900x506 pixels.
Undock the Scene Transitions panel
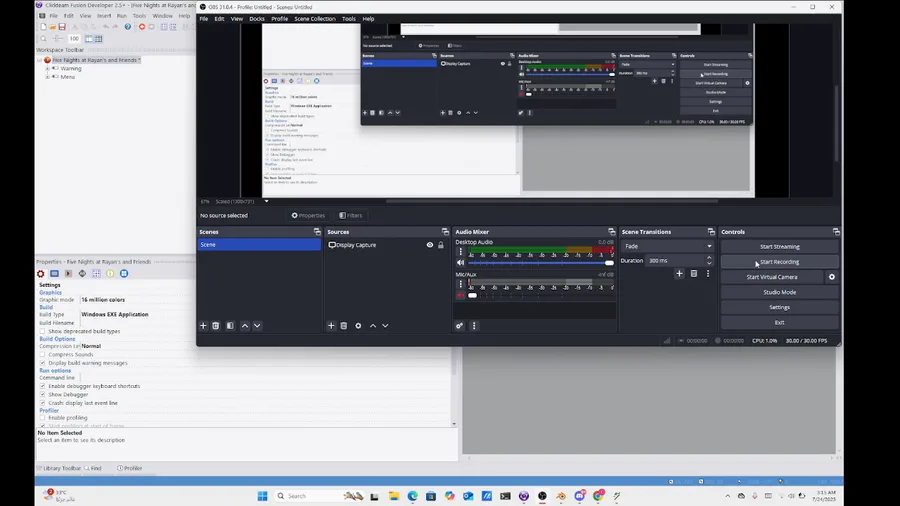712,232
